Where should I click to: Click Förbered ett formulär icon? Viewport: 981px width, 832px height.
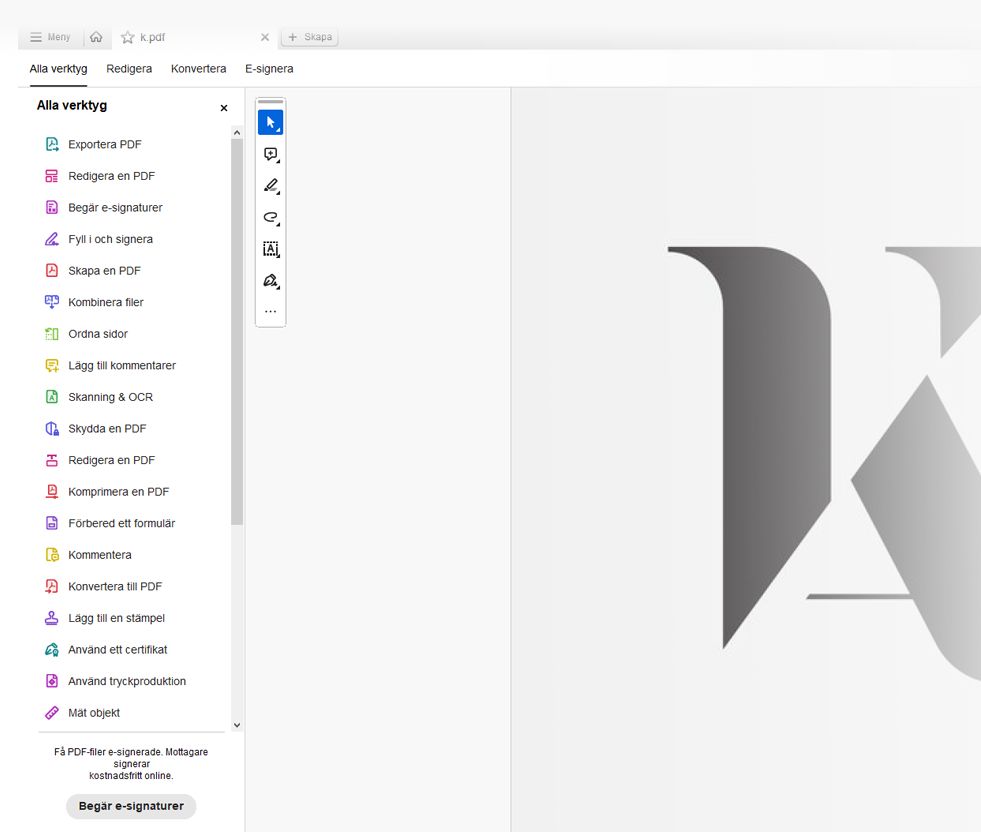(52, 524)
